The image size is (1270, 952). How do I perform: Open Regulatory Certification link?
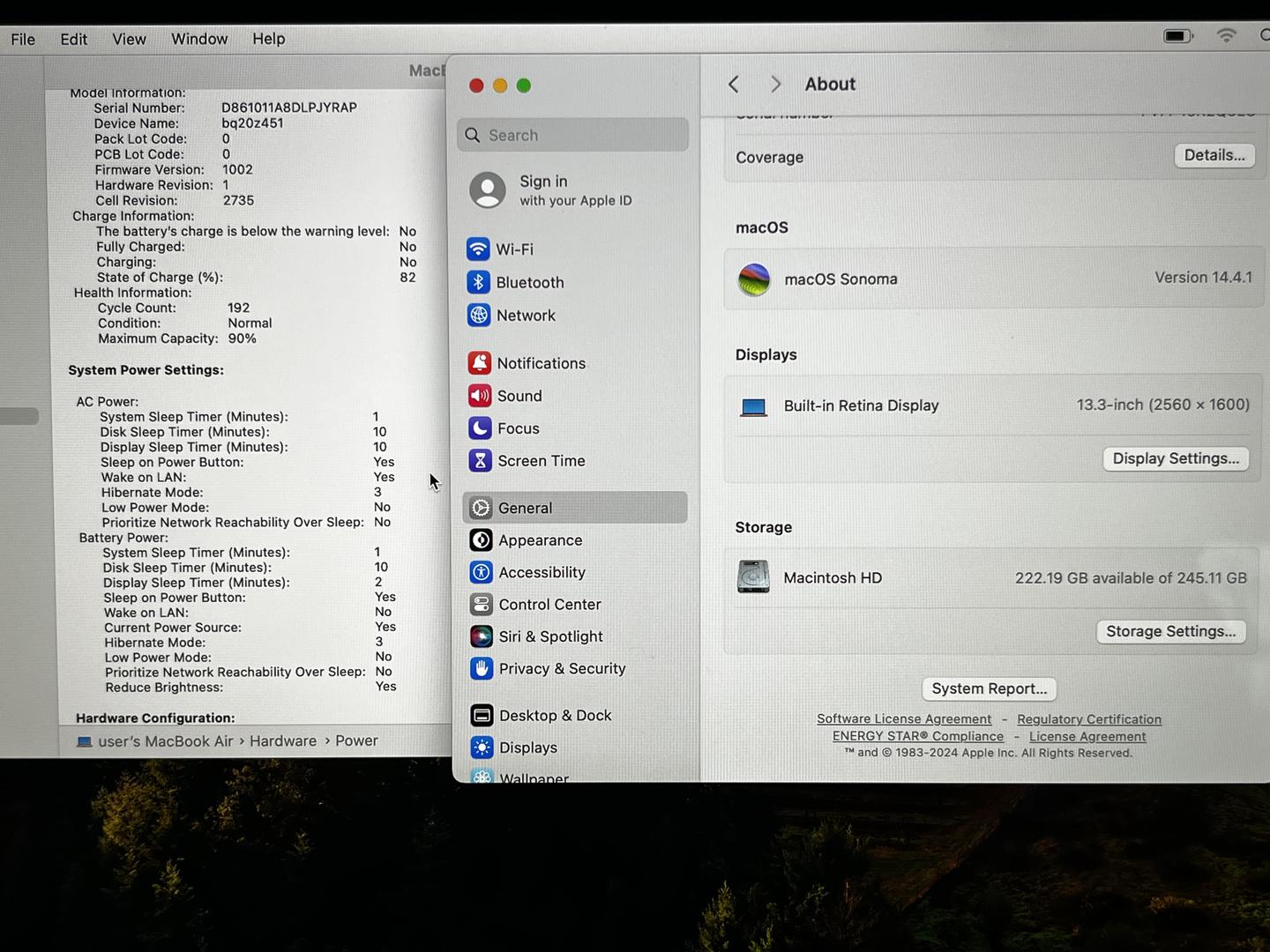click(x=1089, y=719)
